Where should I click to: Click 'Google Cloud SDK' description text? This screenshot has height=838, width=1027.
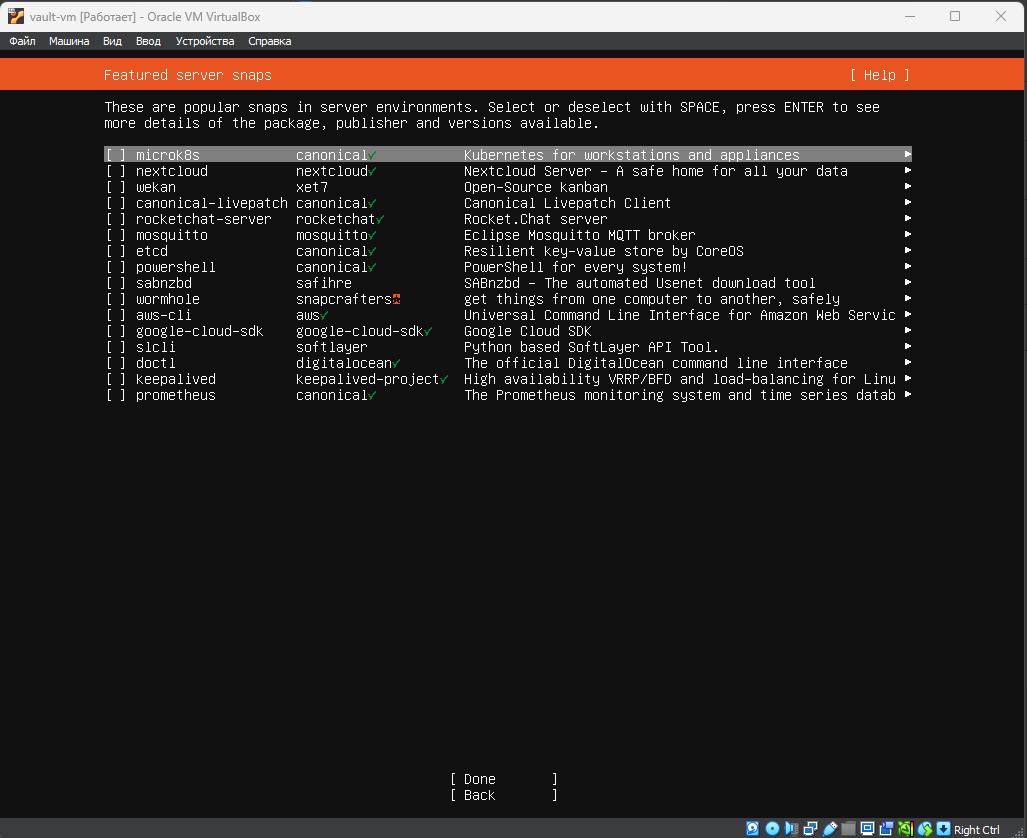[528, 332]
